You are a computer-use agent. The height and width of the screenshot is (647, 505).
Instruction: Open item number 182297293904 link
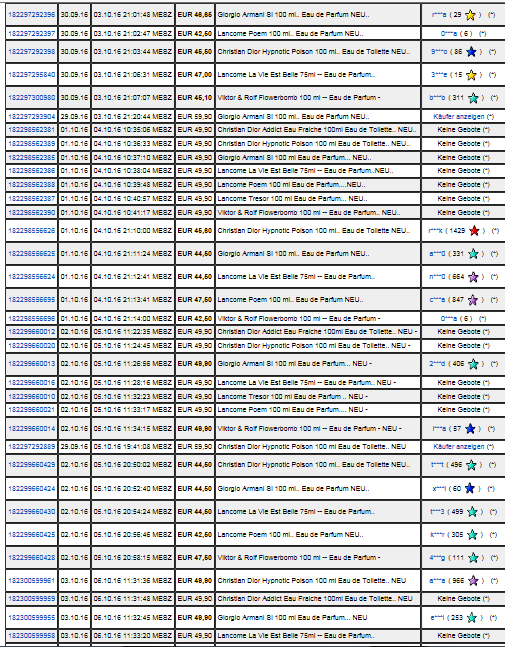tap(31, 116)
